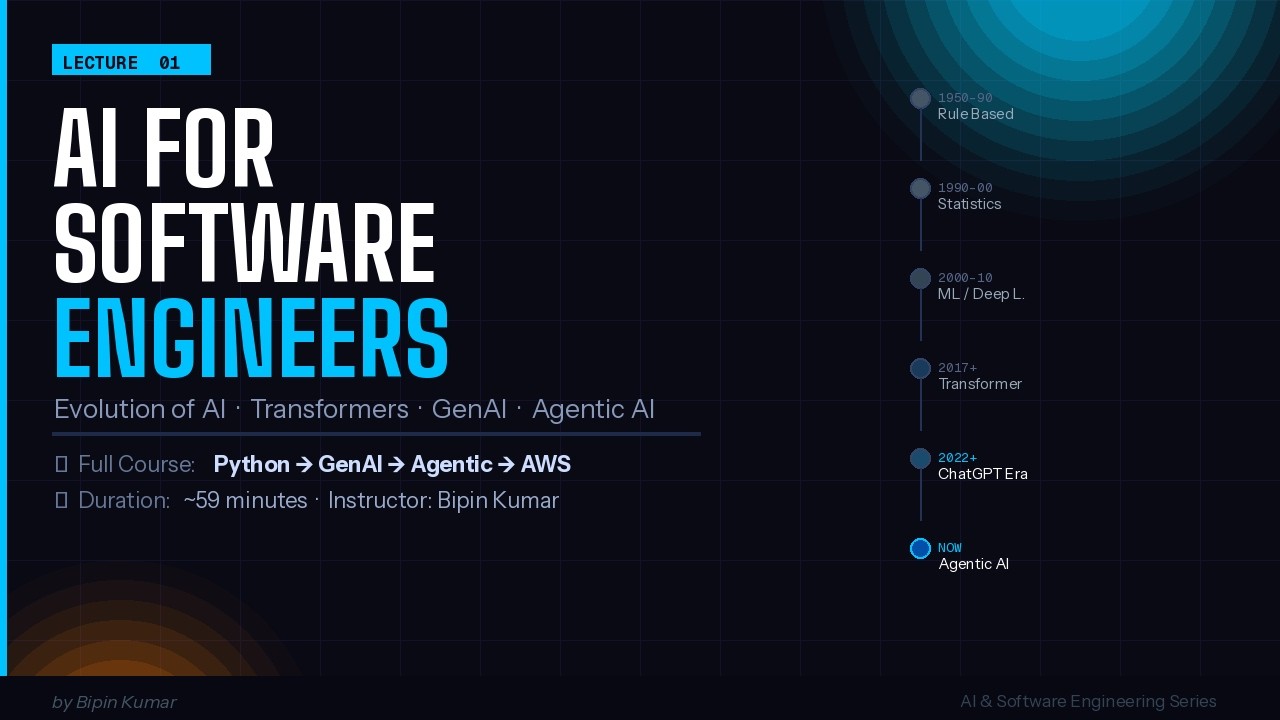Click the icon before 'Full Course'
This screenshot has height=720, width=1280.
(x=61, y=464)
